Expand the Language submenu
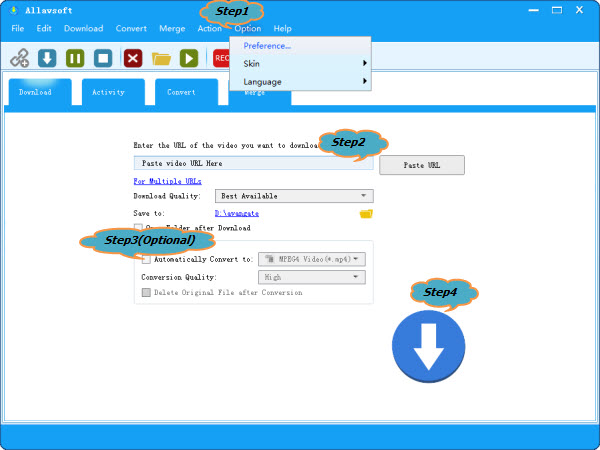This screenshot has height=450, width=600. [x=300, y=82]
